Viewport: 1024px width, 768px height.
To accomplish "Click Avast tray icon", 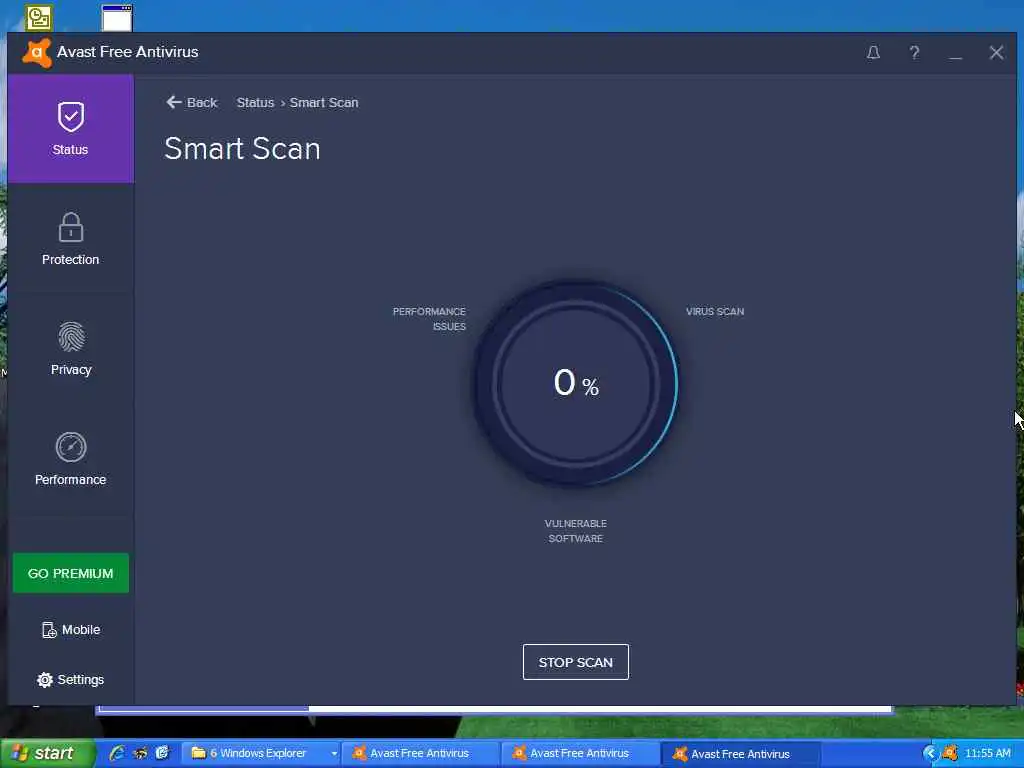I will pos(950,754).
